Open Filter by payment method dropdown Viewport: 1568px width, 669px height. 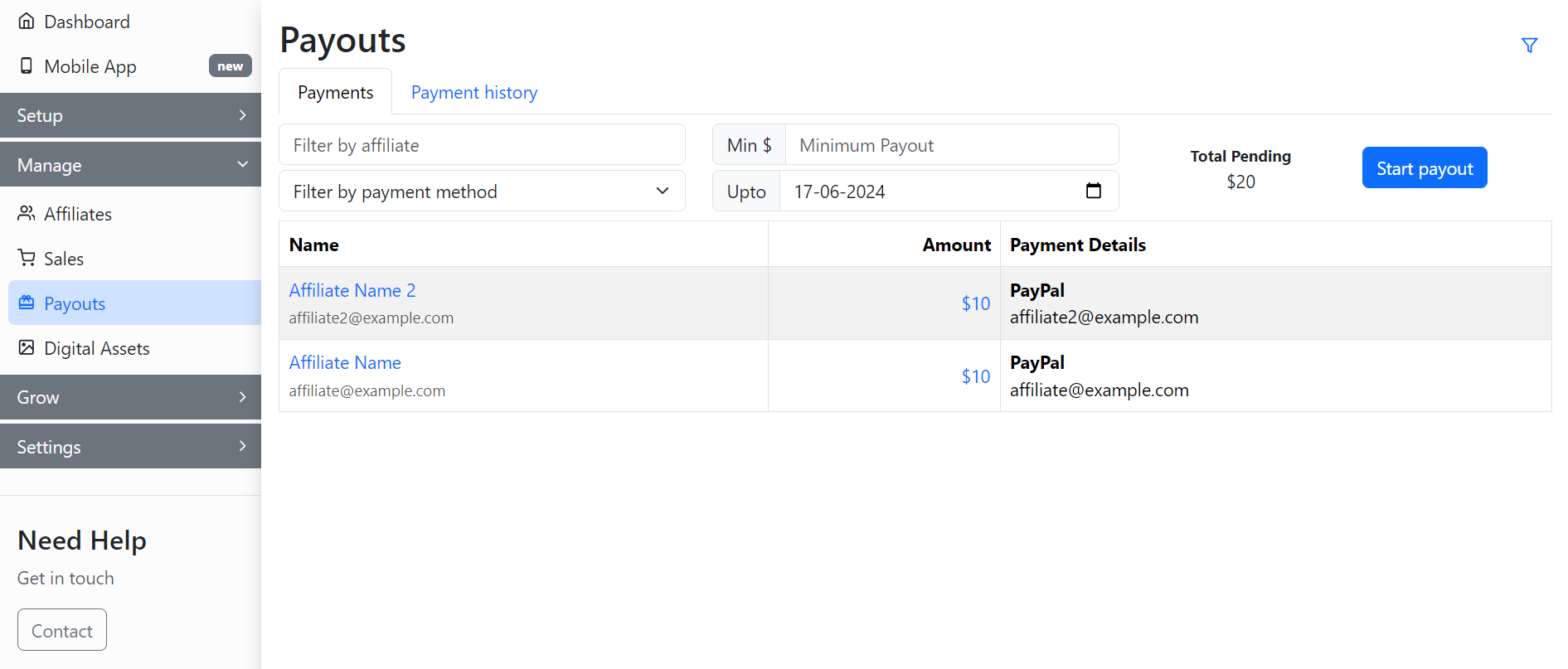click(x=482, y=191)
